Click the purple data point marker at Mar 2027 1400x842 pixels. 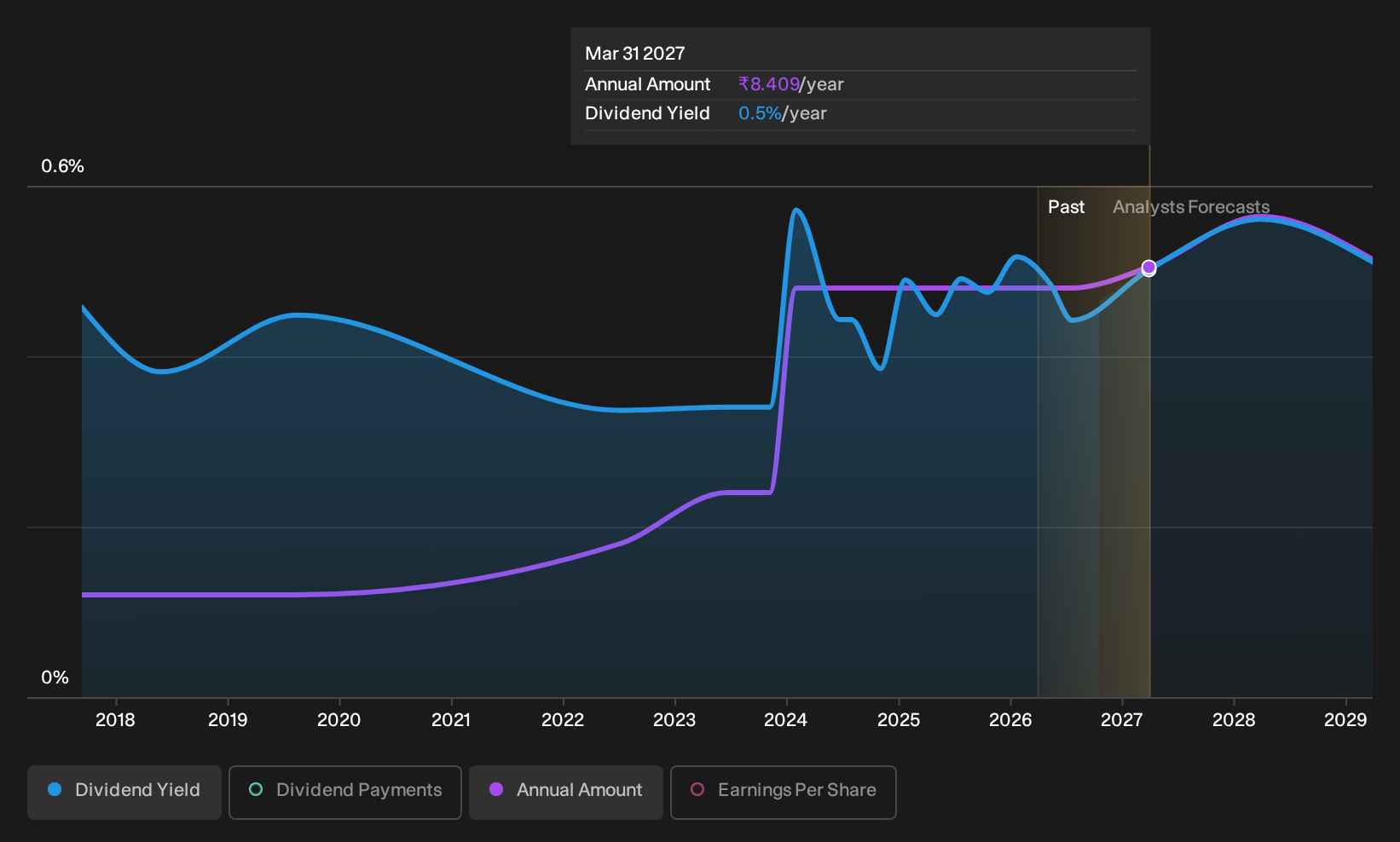click(x=1148, y=268)
